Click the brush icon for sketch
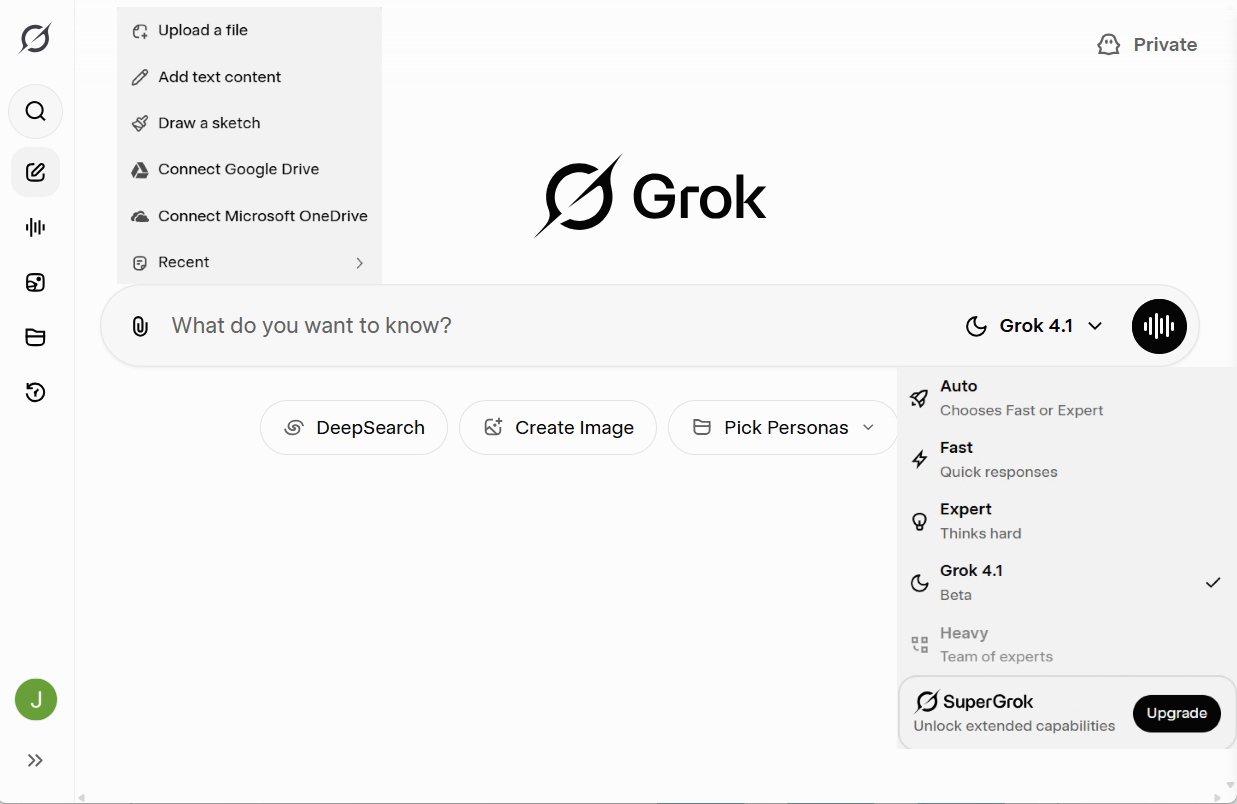Image resolution: width=1237 pixels, height=804 pixels. [140, 124]
